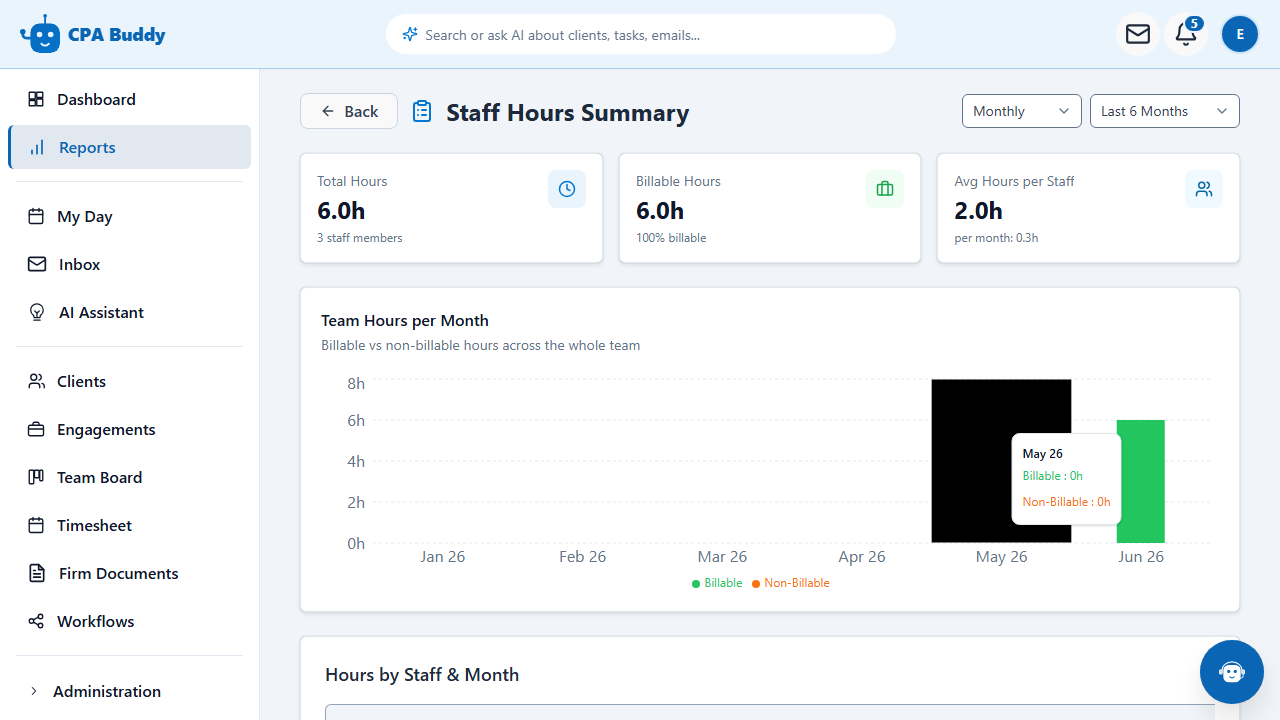Click the Hours by Staff & Month heading
The height and width of the screenshot is (720, 1280).
(422, 675)
